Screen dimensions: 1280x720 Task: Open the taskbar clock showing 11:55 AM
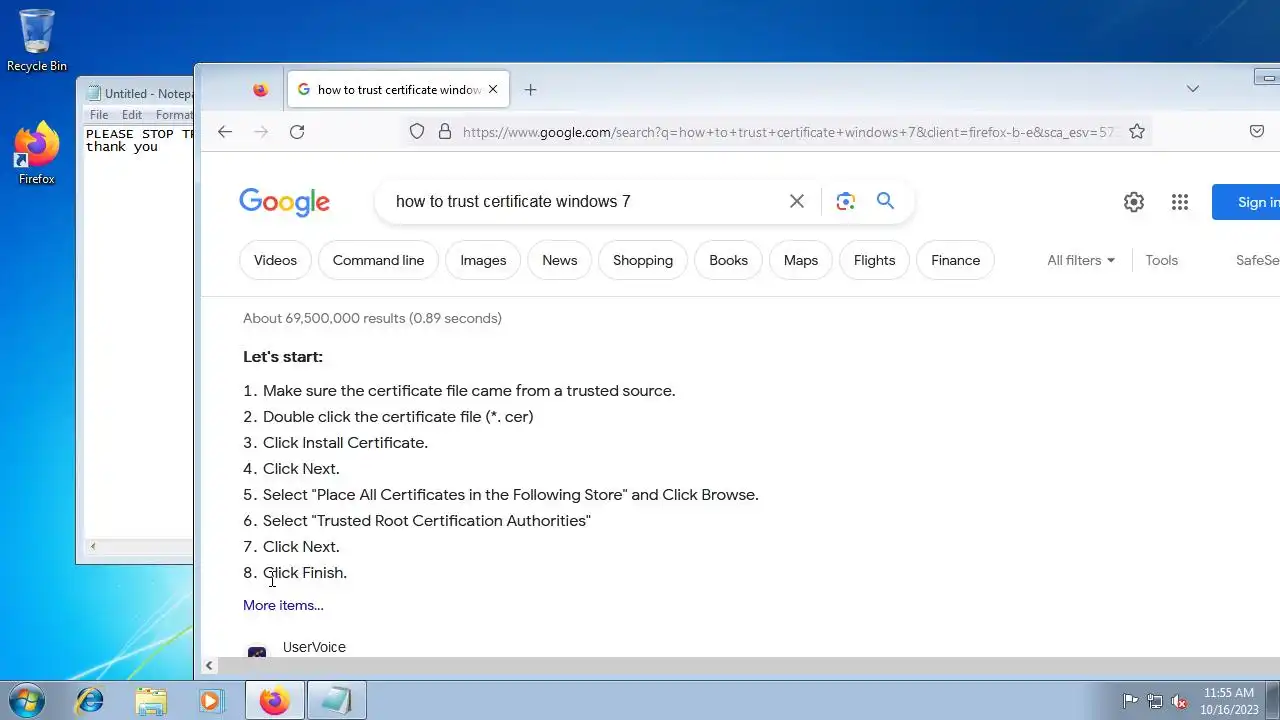pyautogui.click(x=1229, y=701)
